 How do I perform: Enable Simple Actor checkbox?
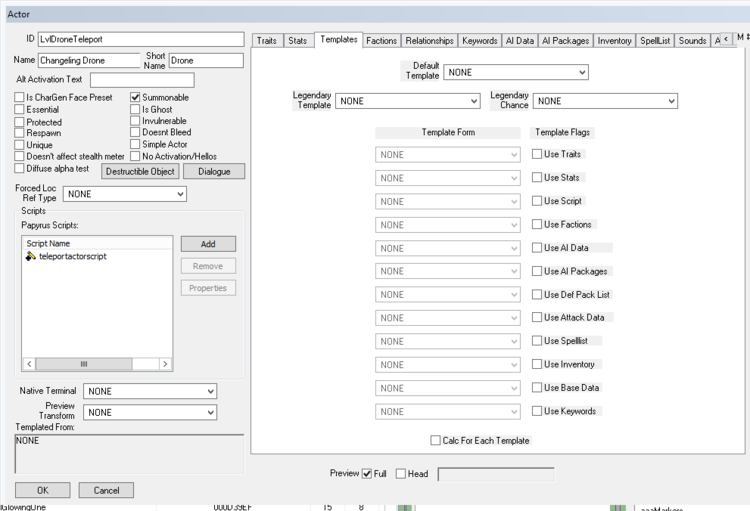point(135,144)
